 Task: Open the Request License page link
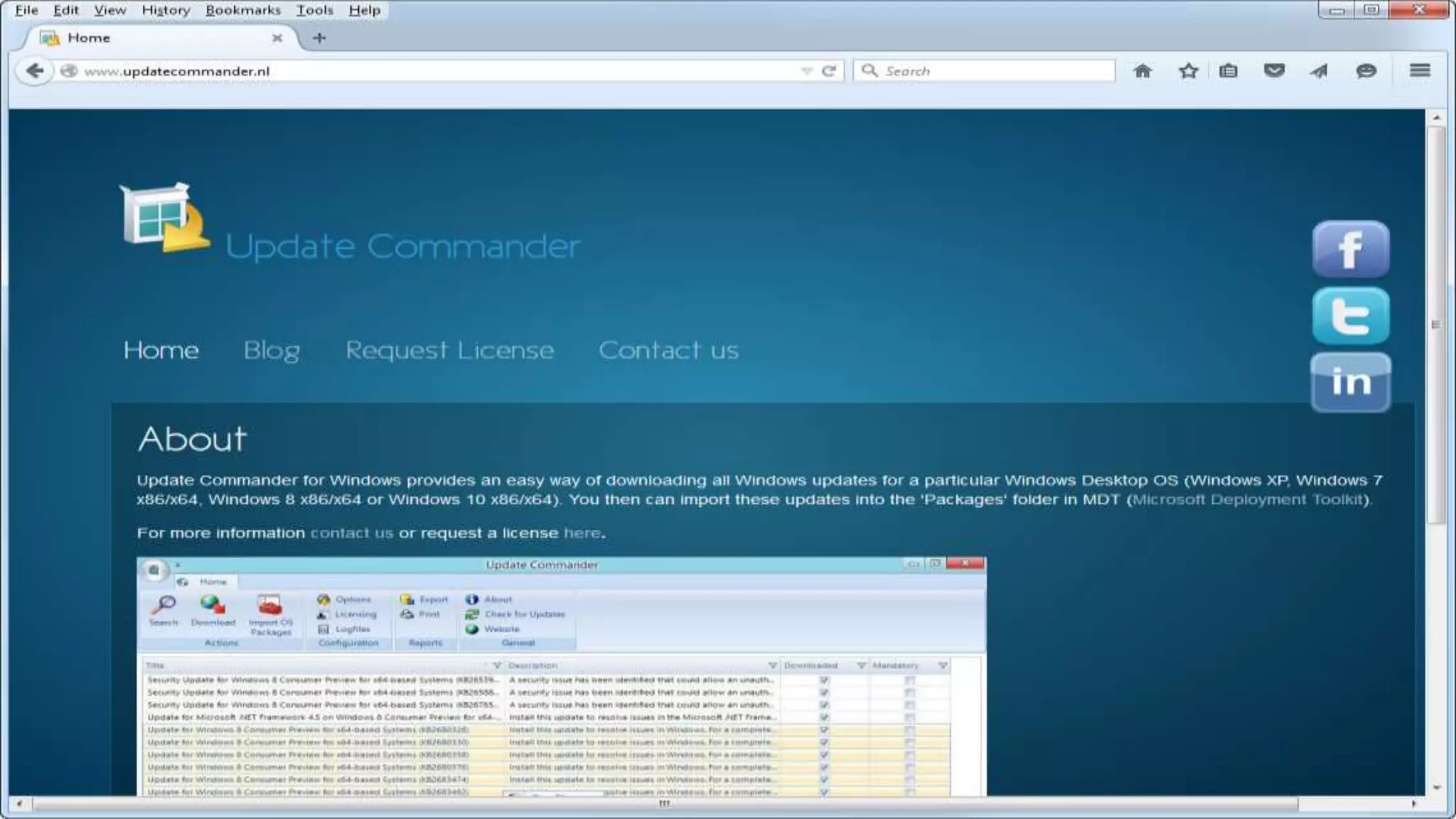(449, 350)
